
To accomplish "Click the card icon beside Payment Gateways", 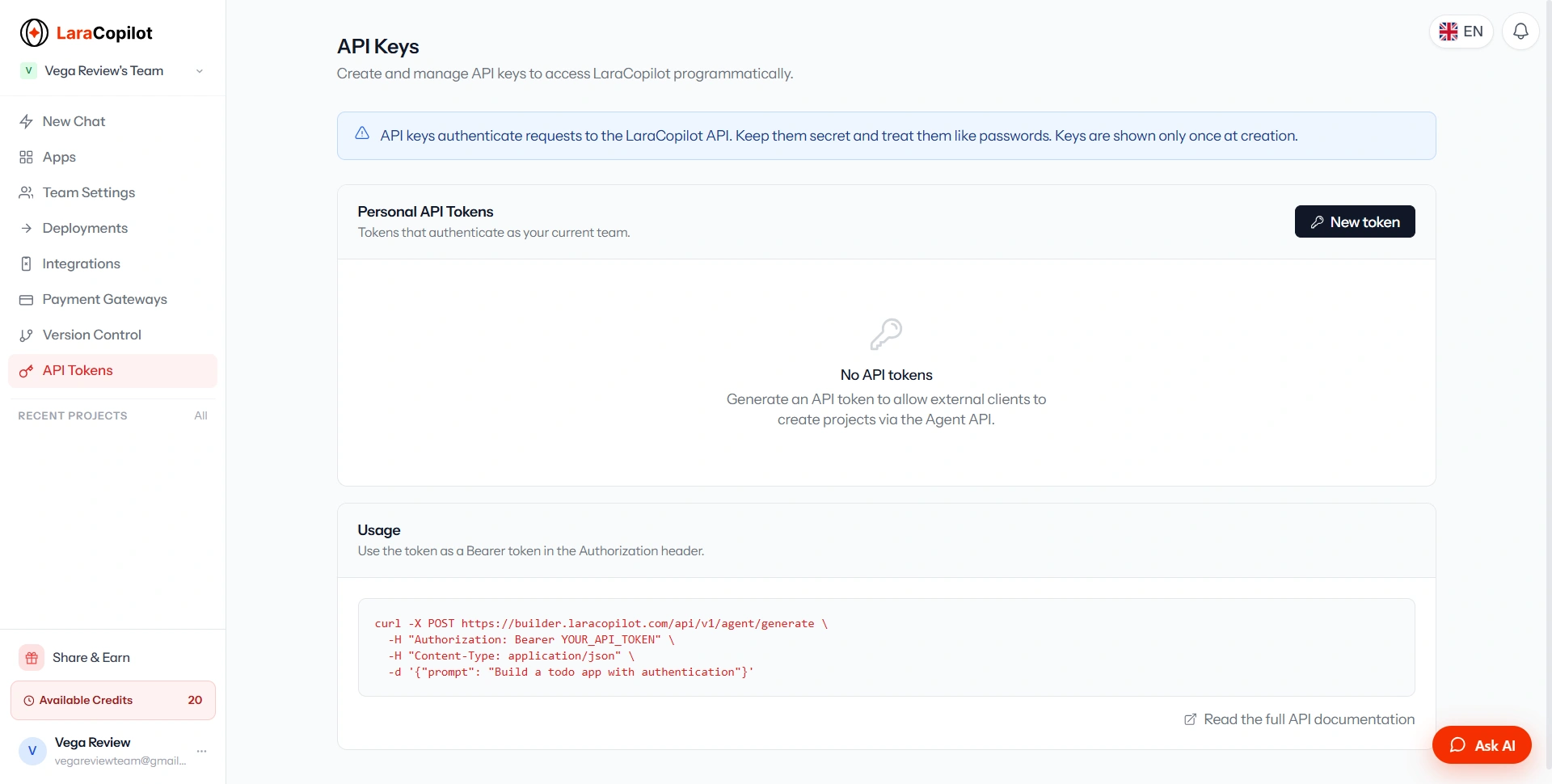I will pyautogui.click(x=27, y=299).
